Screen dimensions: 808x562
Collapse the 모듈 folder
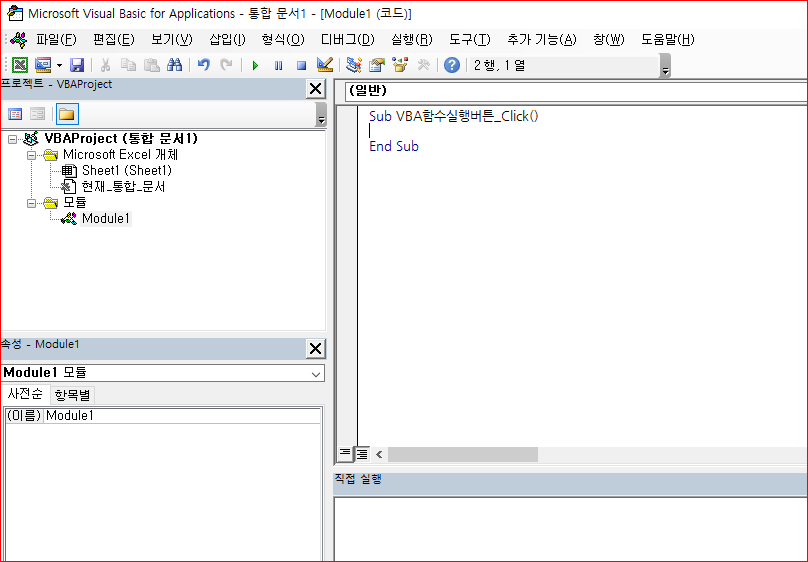[31, 203]
